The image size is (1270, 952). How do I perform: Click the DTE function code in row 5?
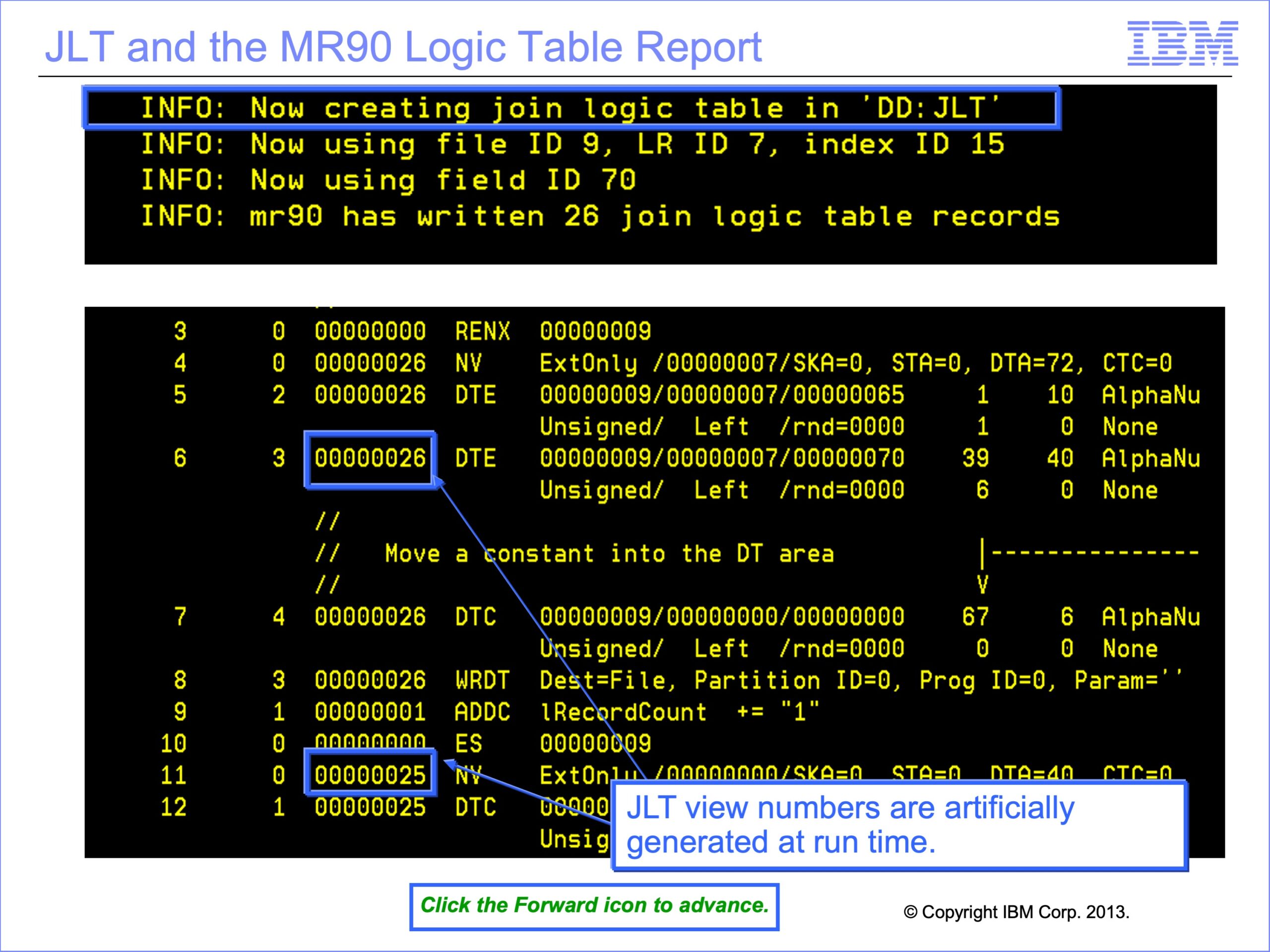coord(475,395)
